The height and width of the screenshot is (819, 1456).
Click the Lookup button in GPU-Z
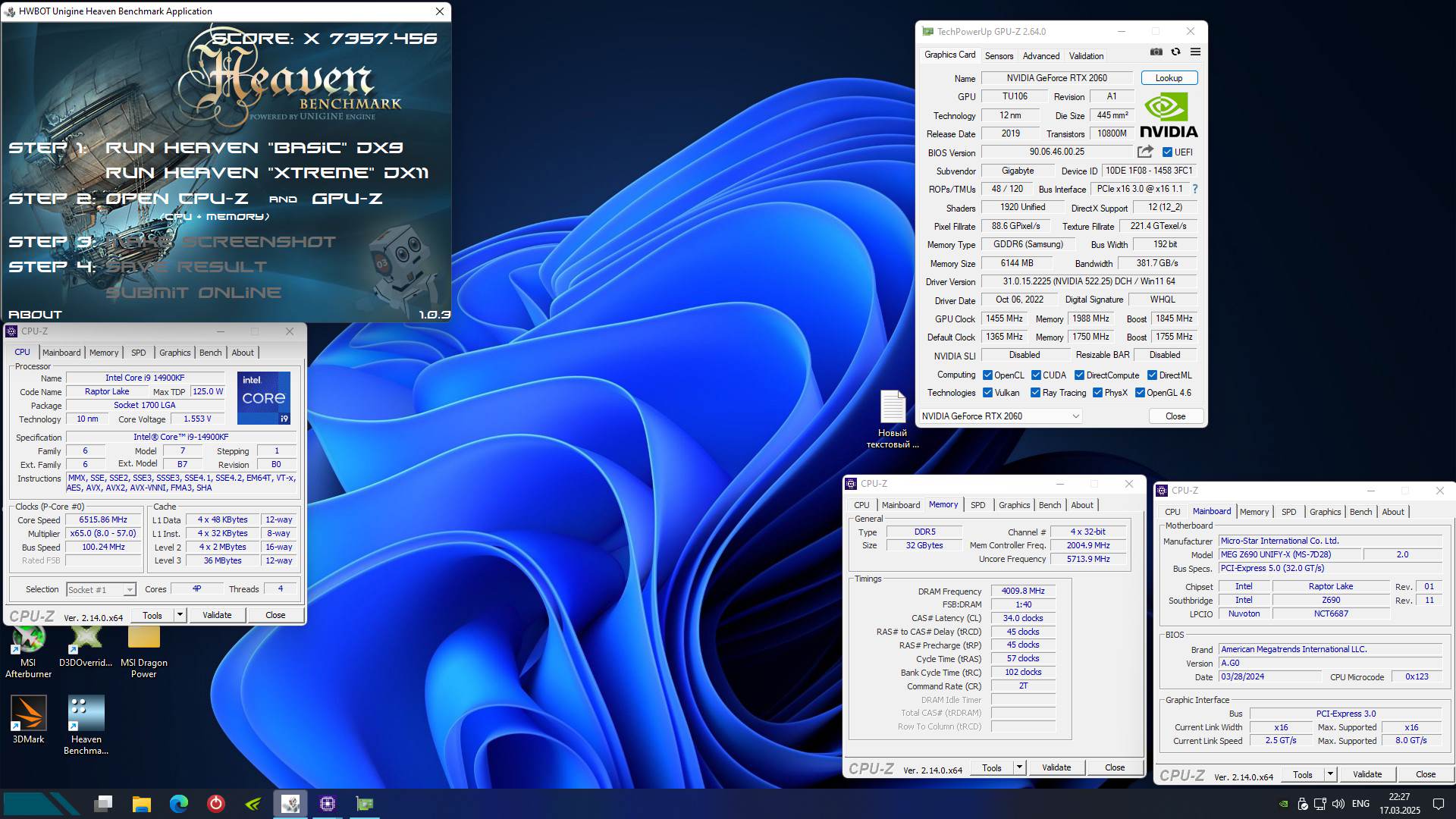pos(1169,78)
